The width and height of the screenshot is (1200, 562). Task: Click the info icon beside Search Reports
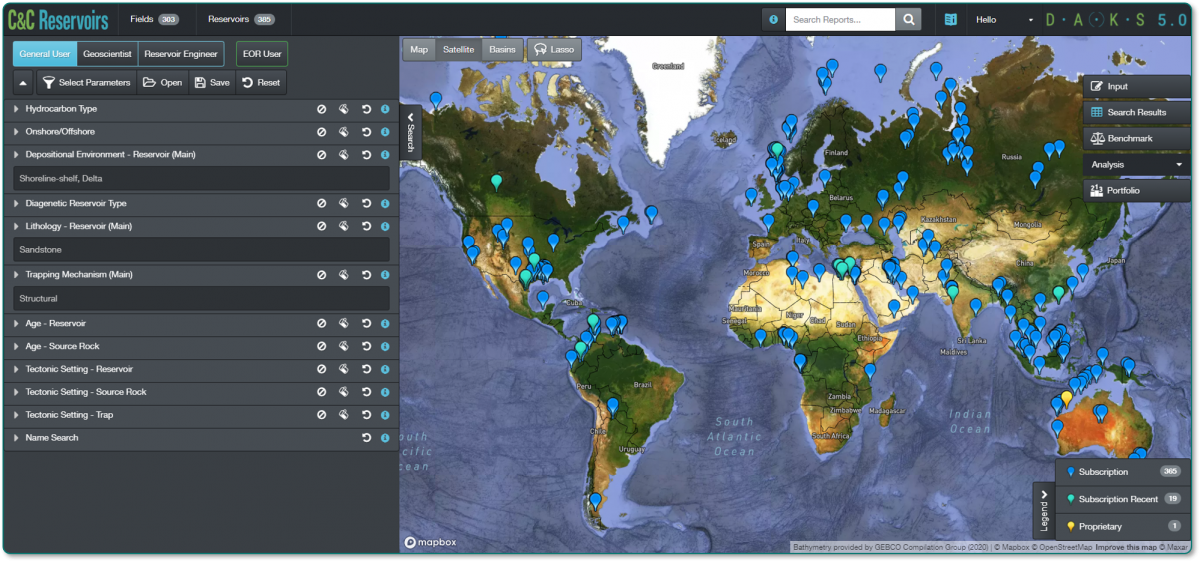pyautogui.click(x=773, y=20)
